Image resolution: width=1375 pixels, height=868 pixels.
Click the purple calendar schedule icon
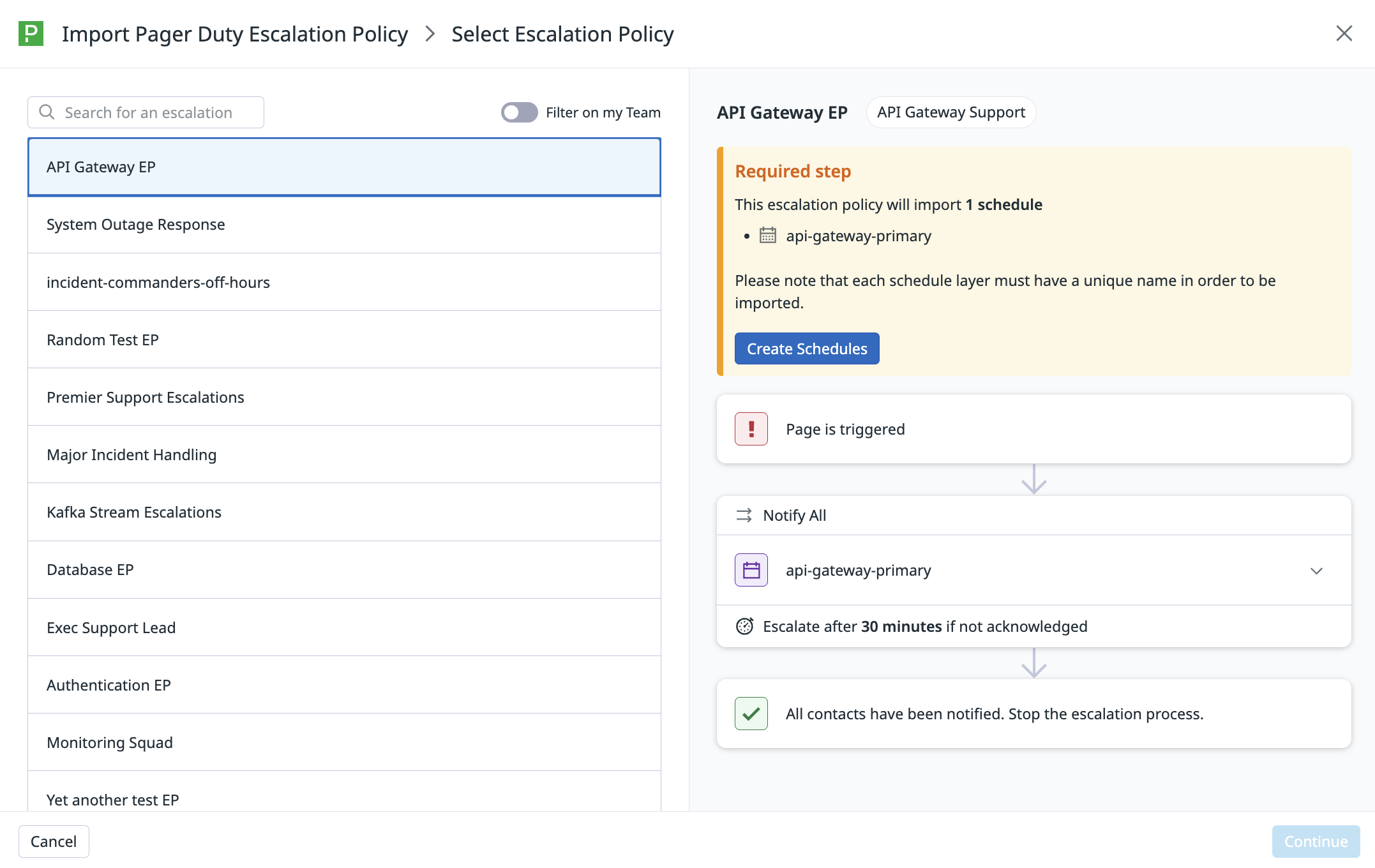click(x=751, y=570)
